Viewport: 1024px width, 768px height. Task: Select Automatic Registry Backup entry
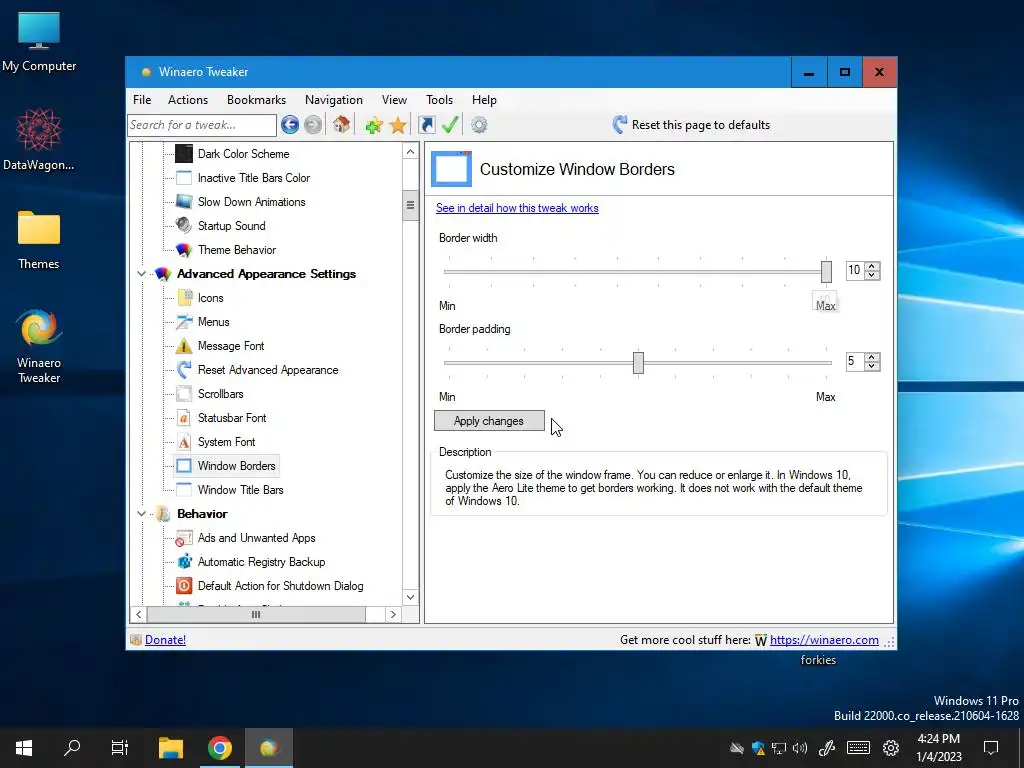coord(261,562)
